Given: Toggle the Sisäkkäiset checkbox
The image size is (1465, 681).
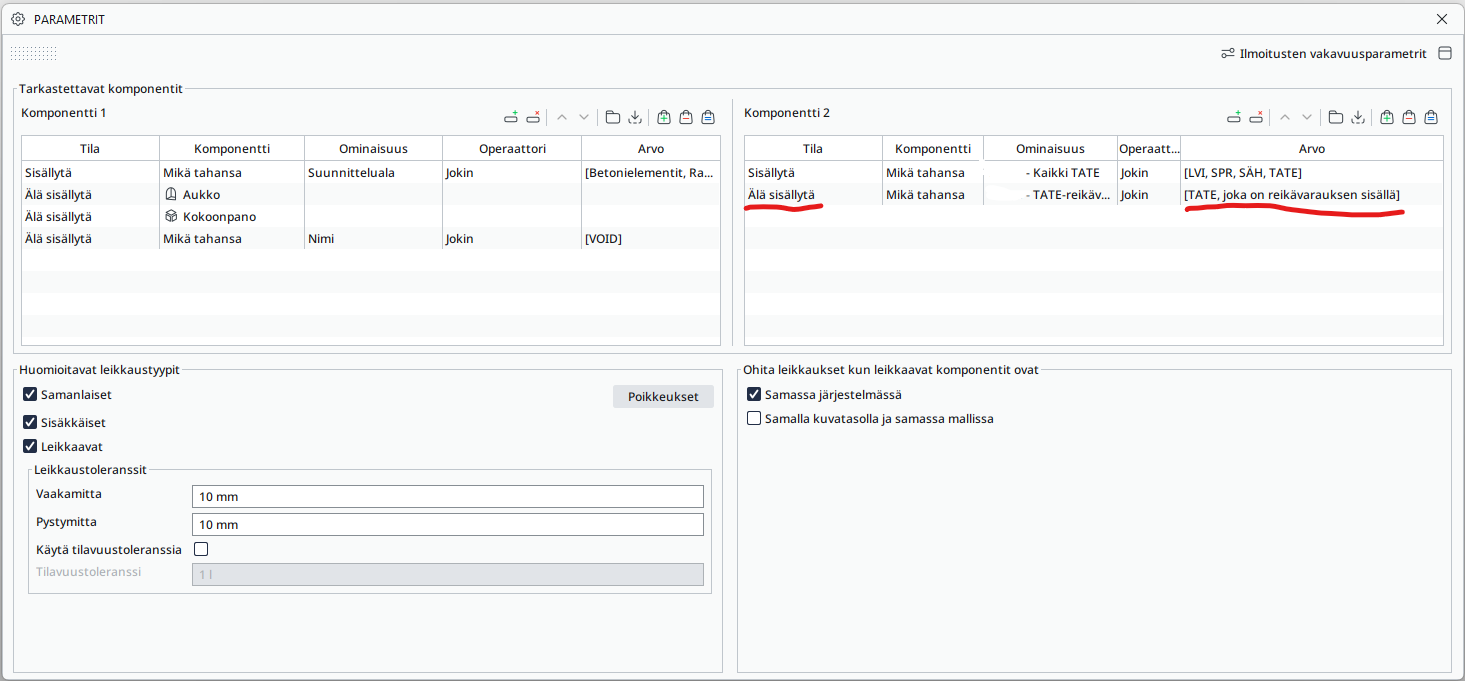Looking at the screenshot, I should click(x=30, y=423).
